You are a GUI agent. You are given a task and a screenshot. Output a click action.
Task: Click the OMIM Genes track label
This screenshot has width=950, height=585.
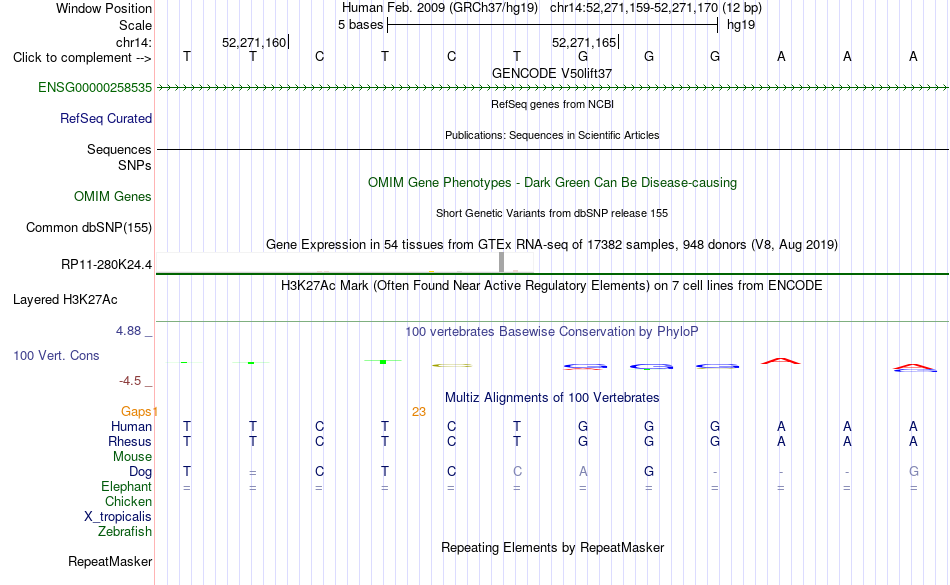[113, 197]
